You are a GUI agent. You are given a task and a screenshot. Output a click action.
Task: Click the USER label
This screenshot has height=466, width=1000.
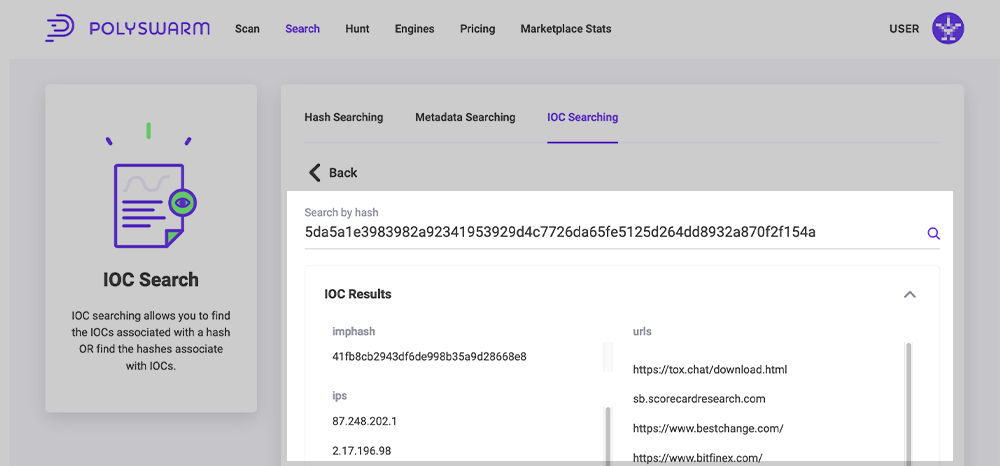904,29
